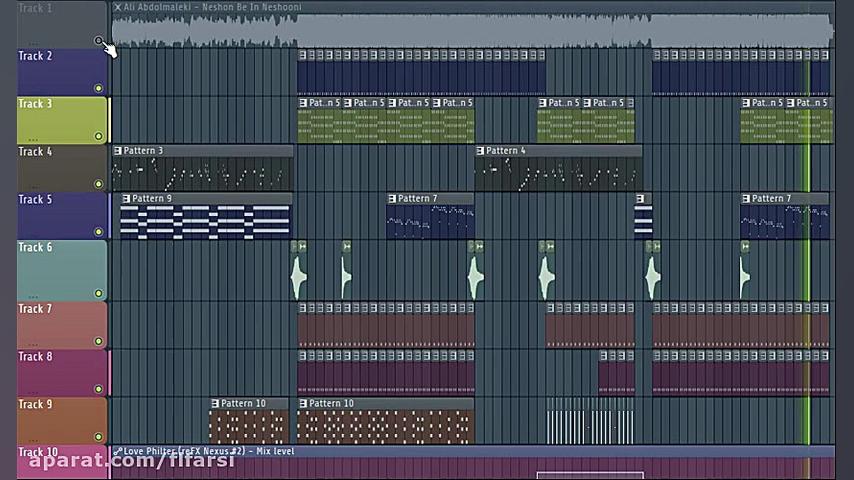Mute Track 2 using its green LED
The height and width of the screenshot is (480, 854).
[x=99, y=88]
